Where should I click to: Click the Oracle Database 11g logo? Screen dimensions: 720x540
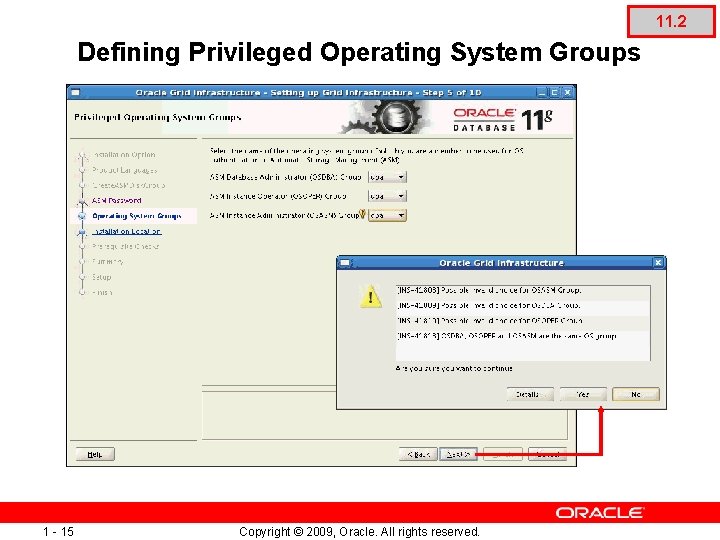click(502, 119)
